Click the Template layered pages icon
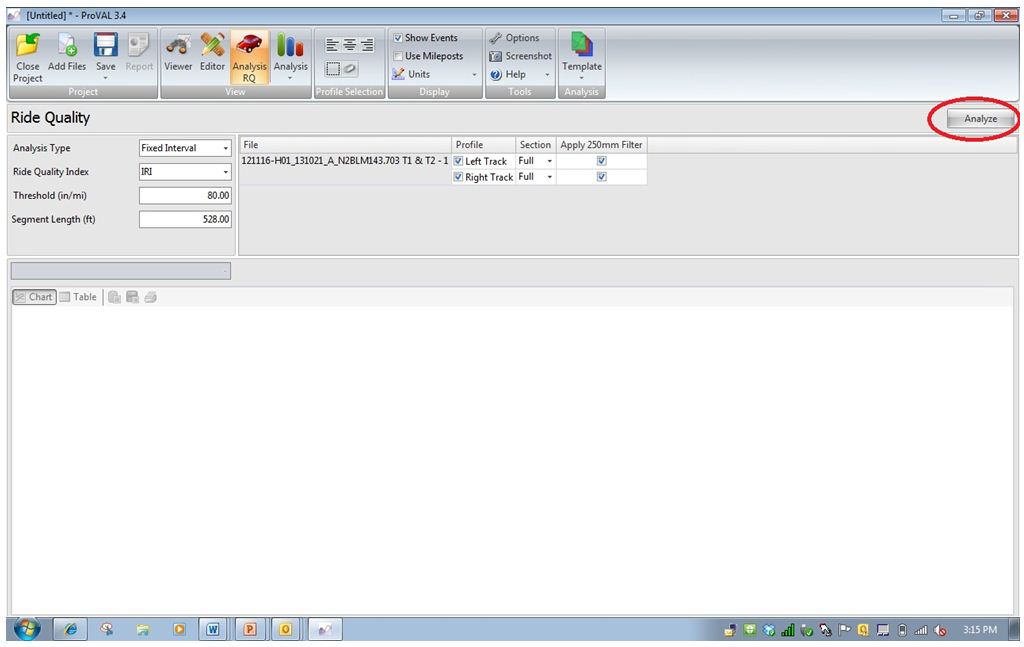 [582, 45]
